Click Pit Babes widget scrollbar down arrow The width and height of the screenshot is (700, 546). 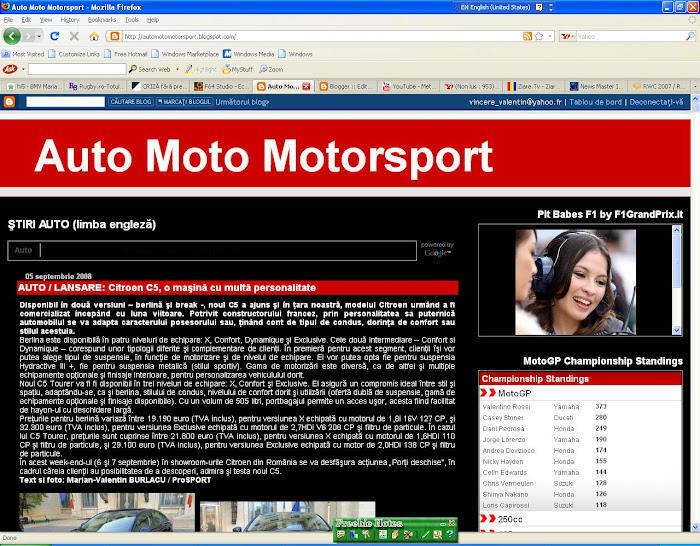tap(677, 330)
